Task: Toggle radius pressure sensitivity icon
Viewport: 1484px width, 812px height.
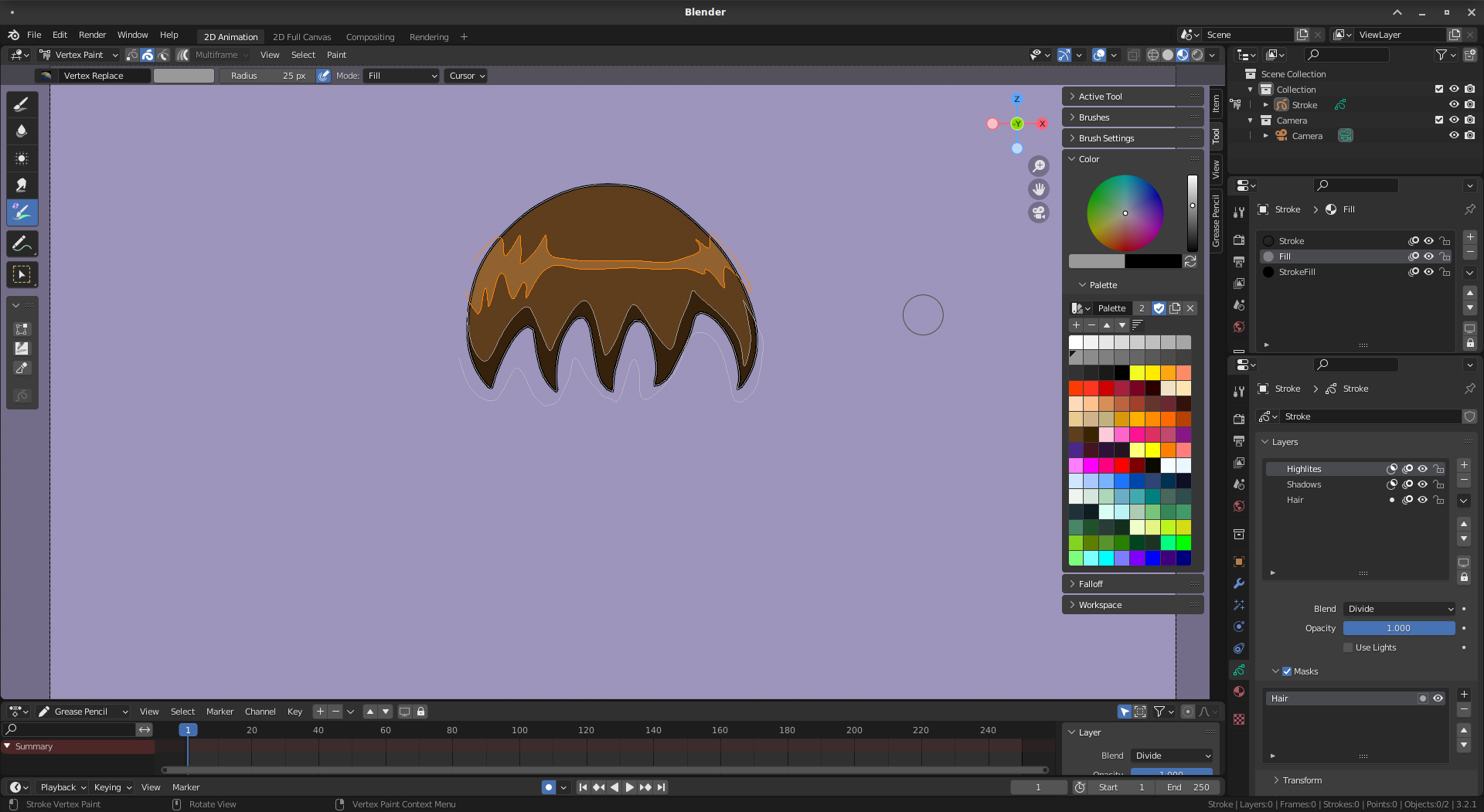Action: tap(323, 76)
